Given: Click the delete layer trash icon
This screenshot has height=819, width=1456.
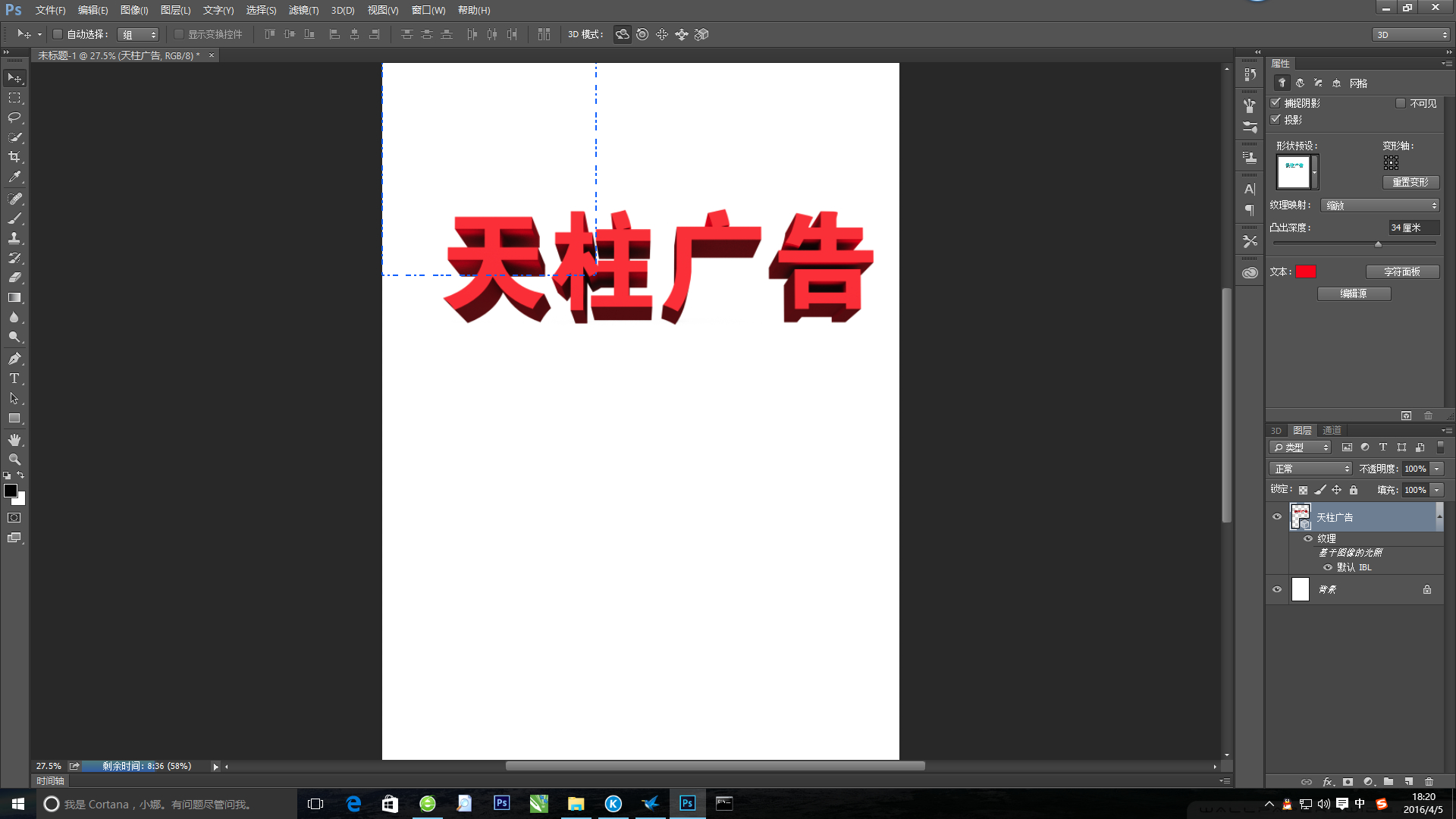Looking at the screenshot, I should [1429, 781].
